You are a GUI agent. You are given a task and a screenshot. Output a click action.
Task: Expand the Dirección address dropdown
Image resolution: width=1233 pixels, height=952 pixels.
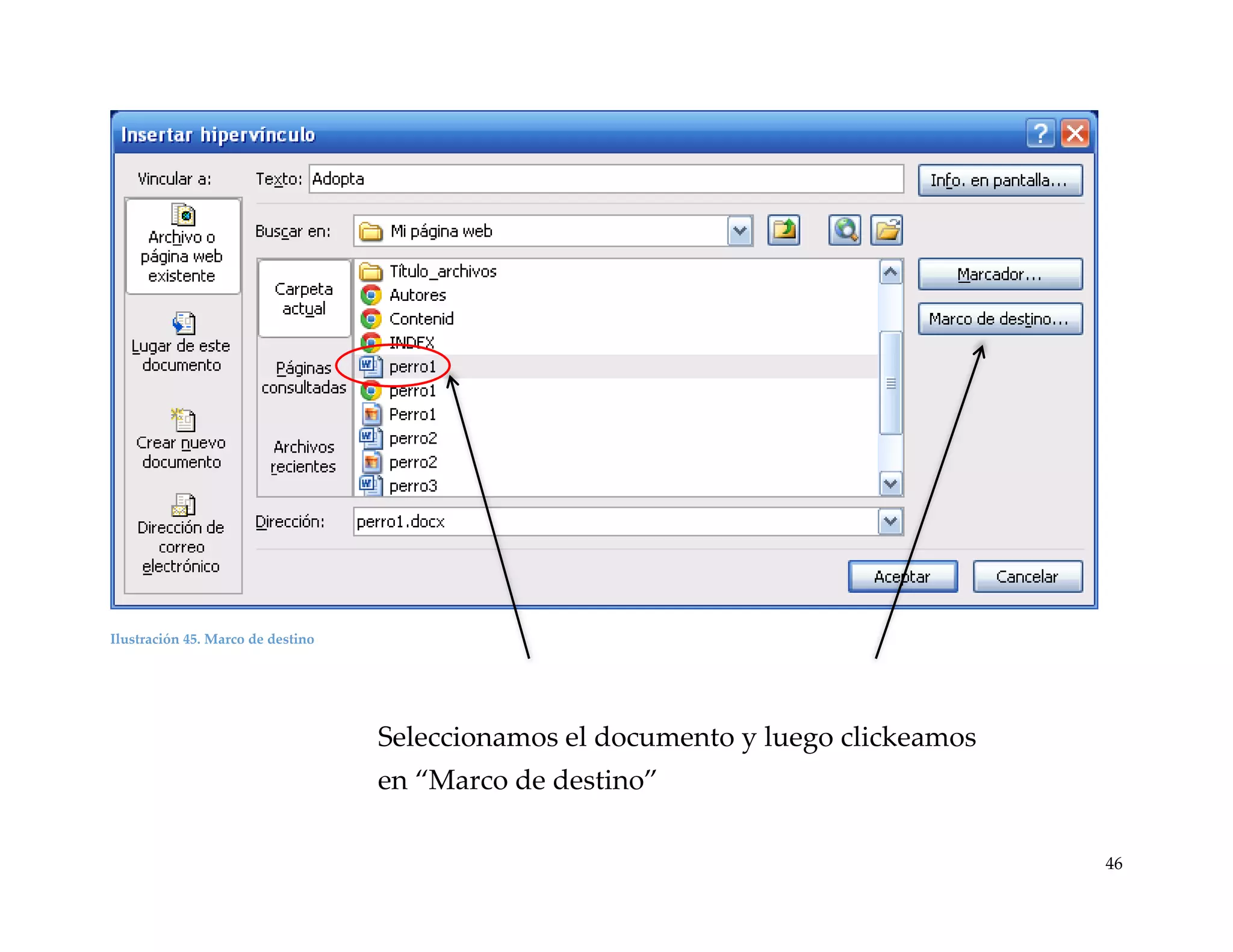[x=890, y=522]
